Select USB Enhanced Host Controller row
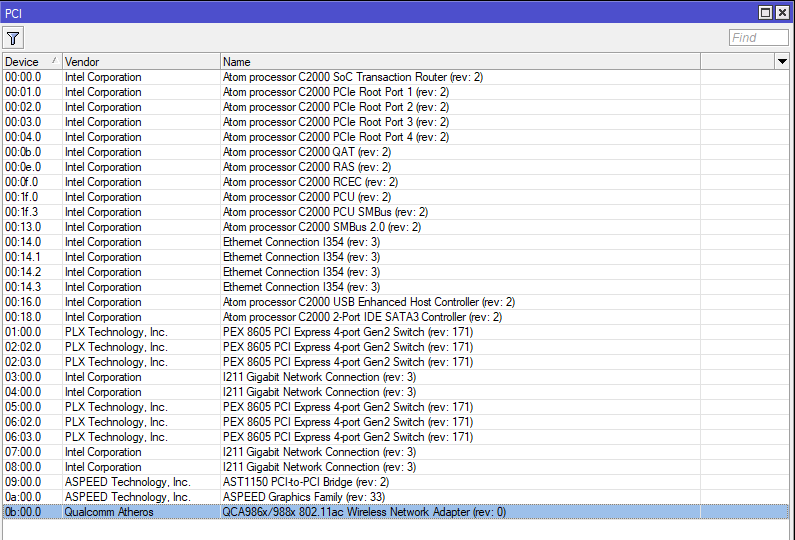The height and width of the screenshot is (540, 795). pos(395,302)
